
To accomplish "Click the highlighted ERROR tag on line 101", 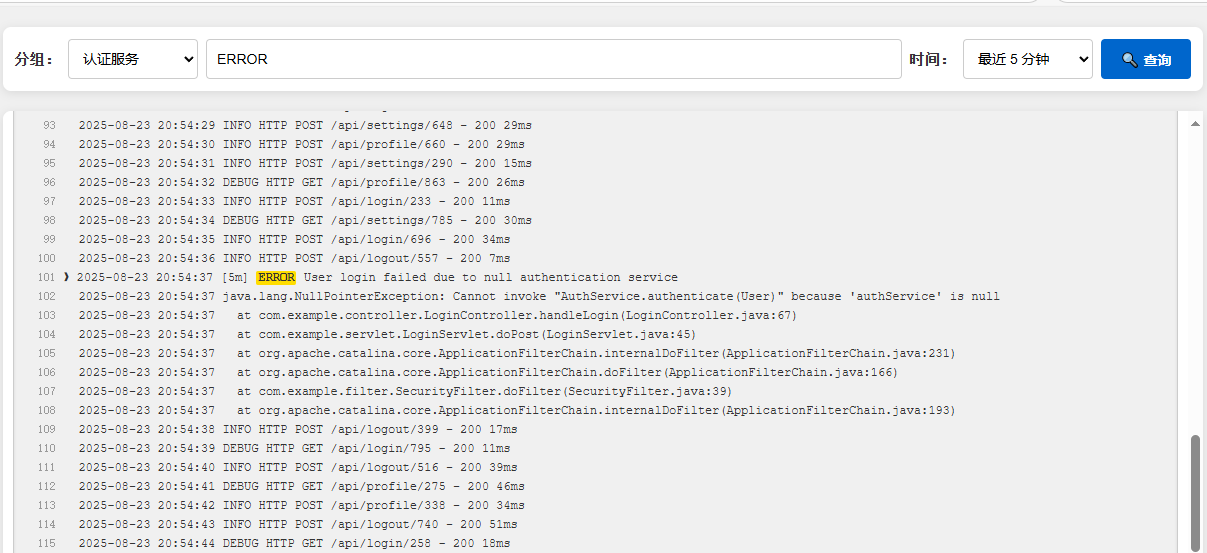I will [276, 277].
